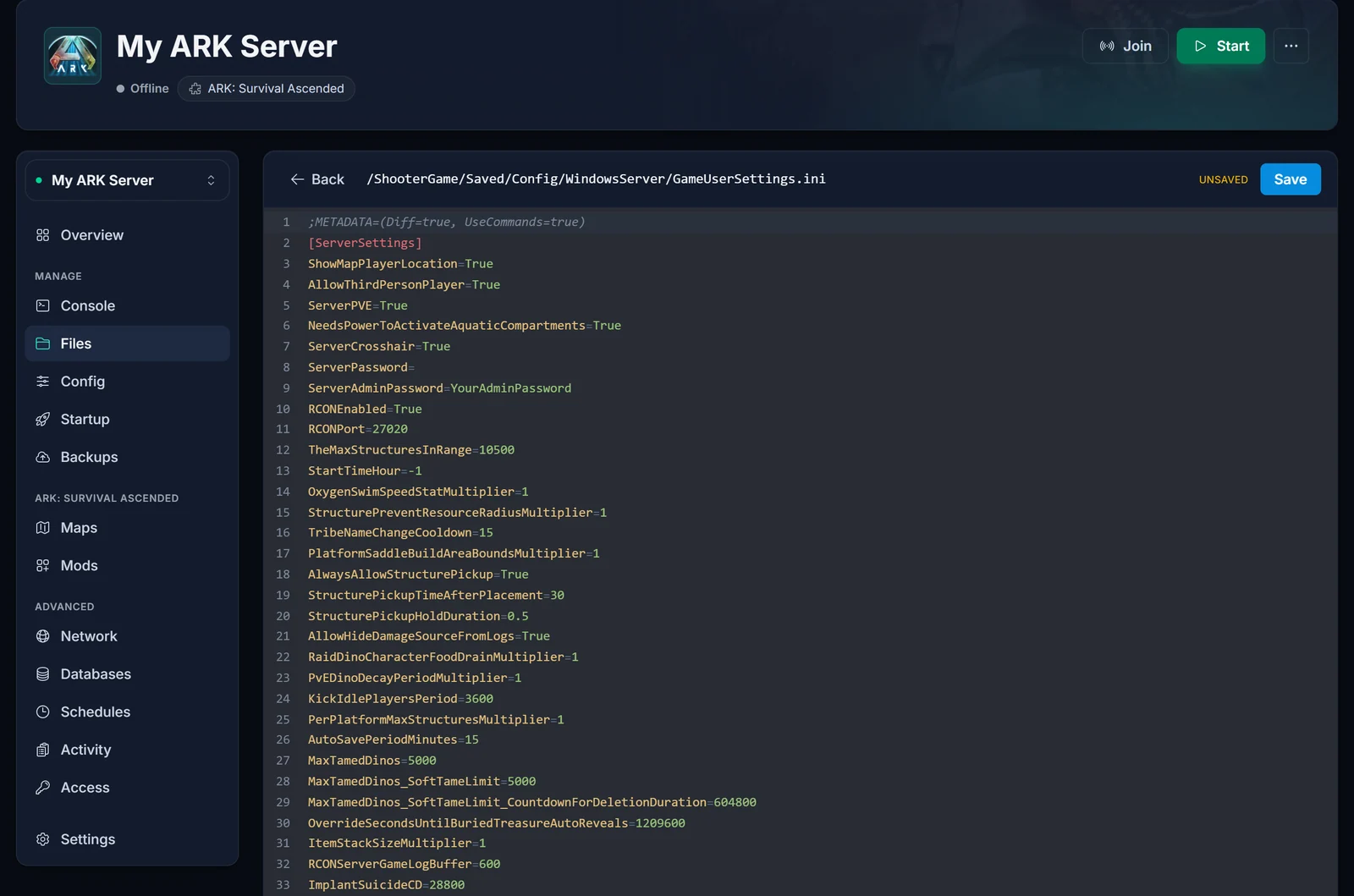Click the StructurePickupTimeAfterPlacement=30 line
This screenshot has width=1354, height=896.
coord(436,595)
